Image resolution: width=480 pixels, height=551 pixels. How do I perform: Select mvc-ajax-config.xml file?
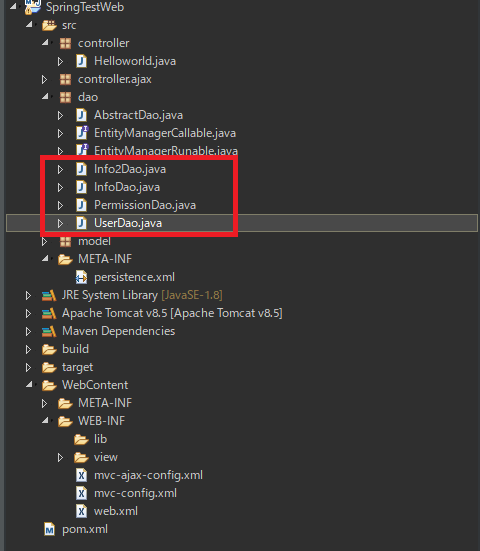coord(148,475)
